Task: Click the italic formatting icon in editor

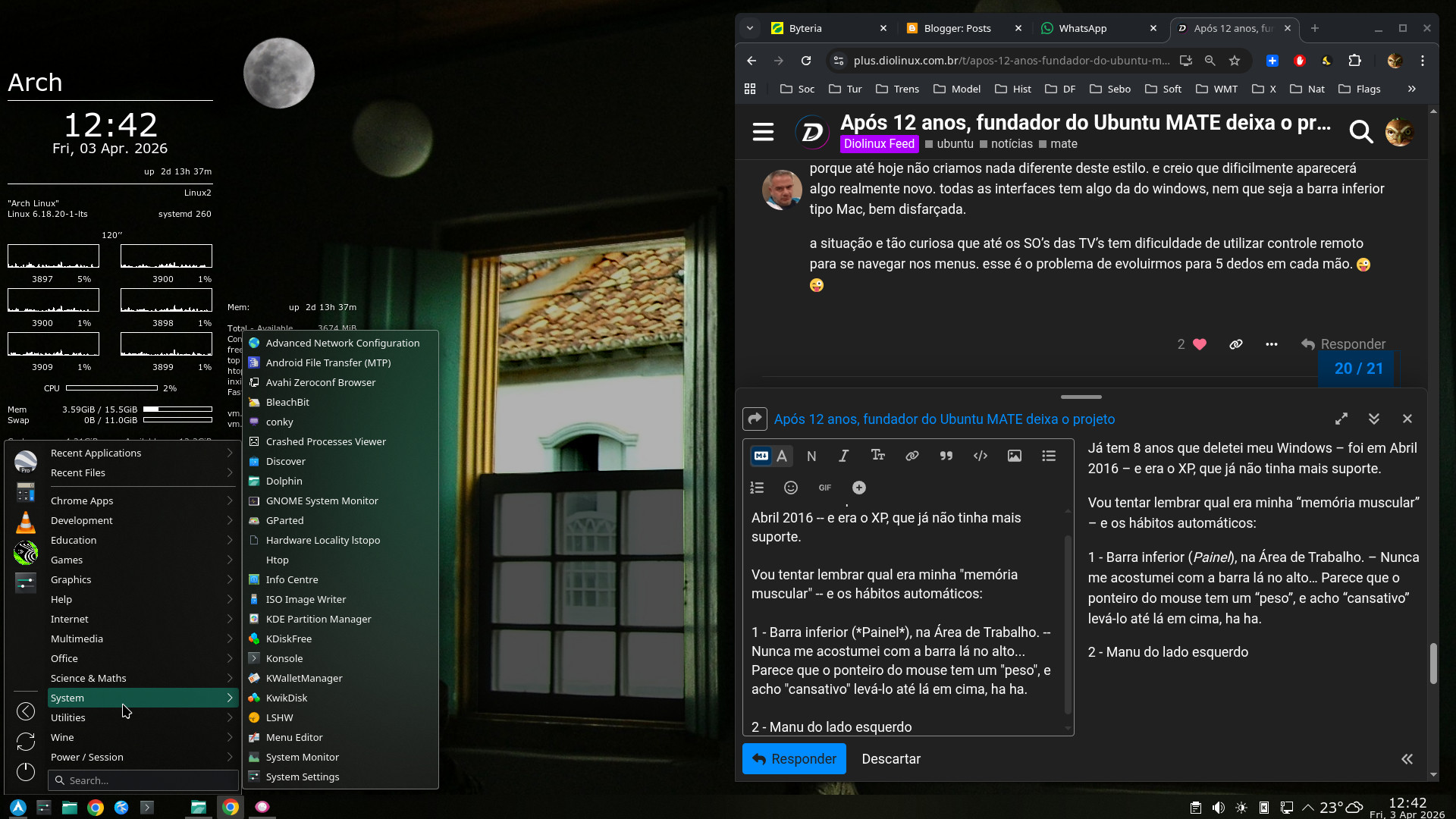Action: coord(843,456)
